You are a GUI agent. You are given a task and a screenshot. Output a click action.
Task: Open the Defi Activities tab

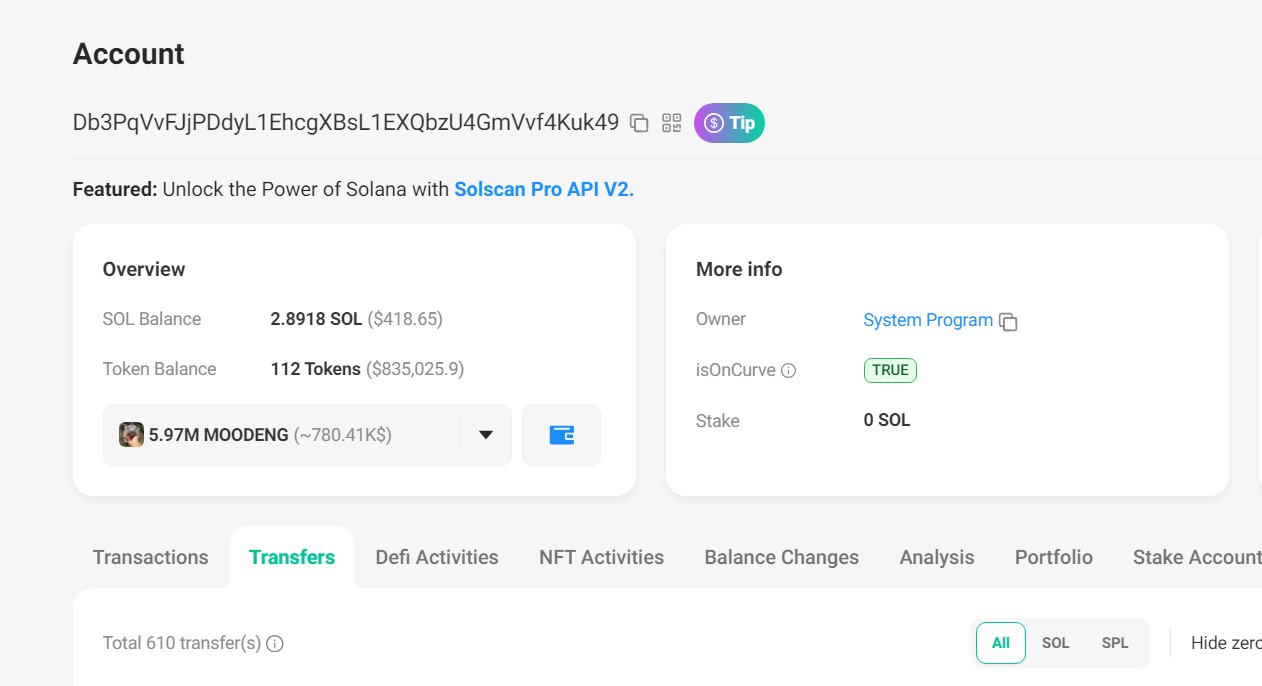437,557
